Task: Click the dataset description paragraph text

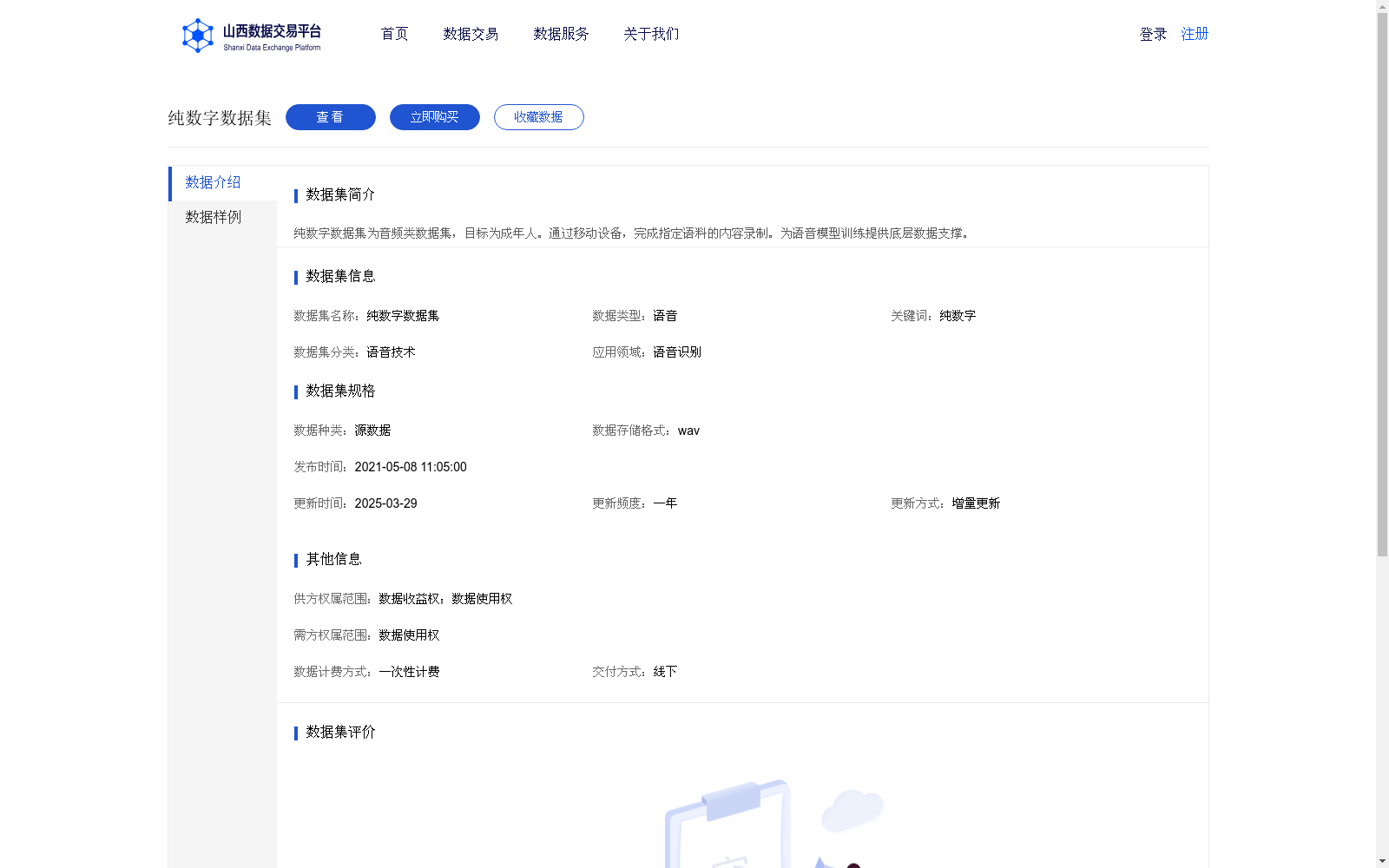Action: click(x=634, y=233)
